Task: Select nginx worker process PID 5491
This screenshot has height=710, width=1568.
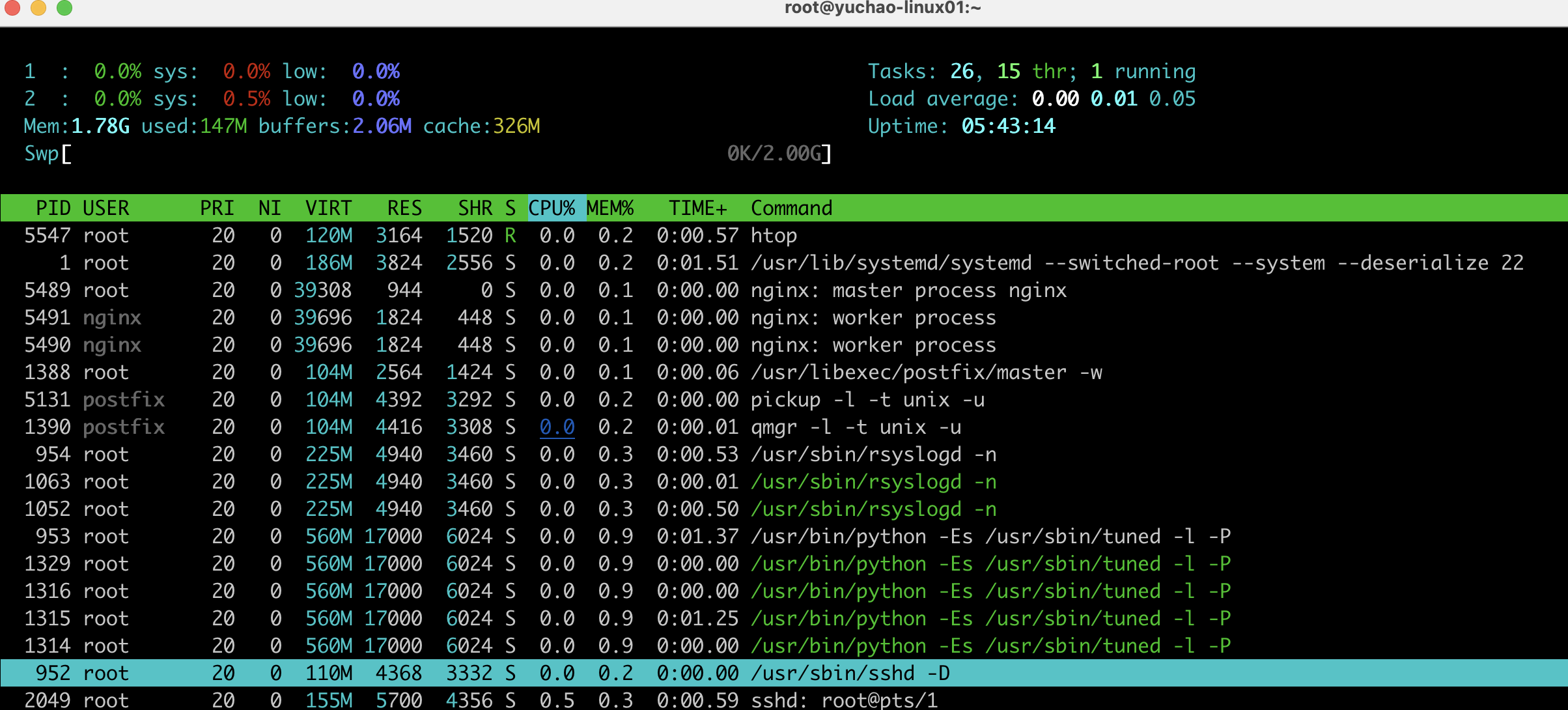Action: click(873, 318)
